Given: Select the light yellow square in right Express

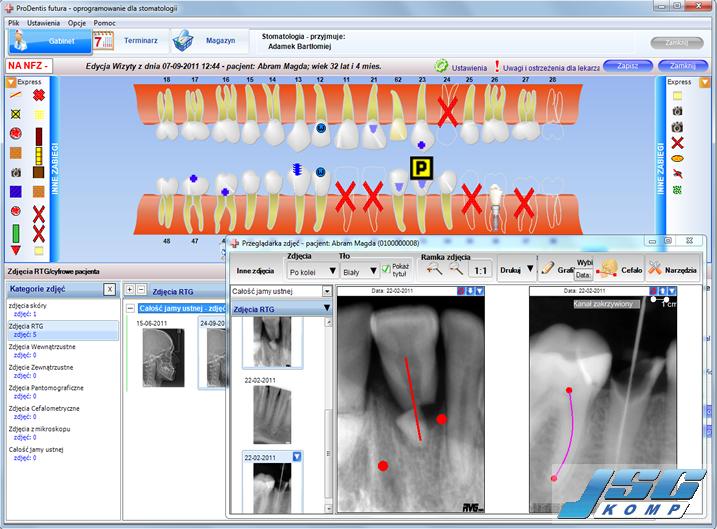Looking at the screenshot, I should (x=677, y=96).
